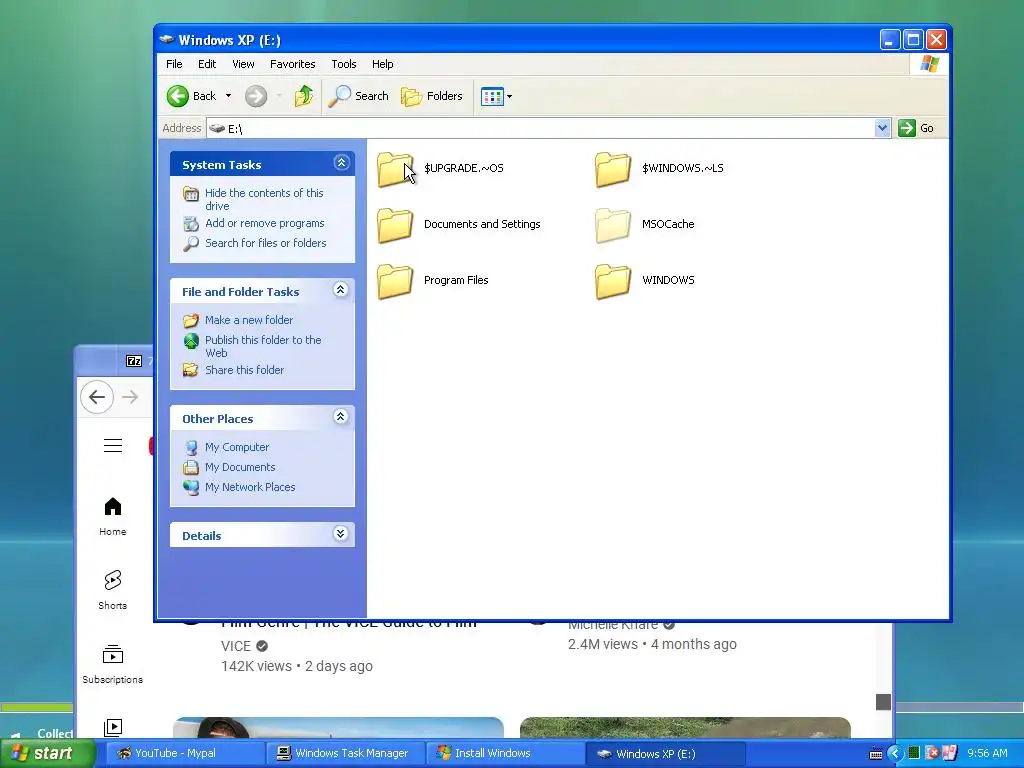
Task: Go up one folder level
Action: pyautogui.click(x=304, y=96)
